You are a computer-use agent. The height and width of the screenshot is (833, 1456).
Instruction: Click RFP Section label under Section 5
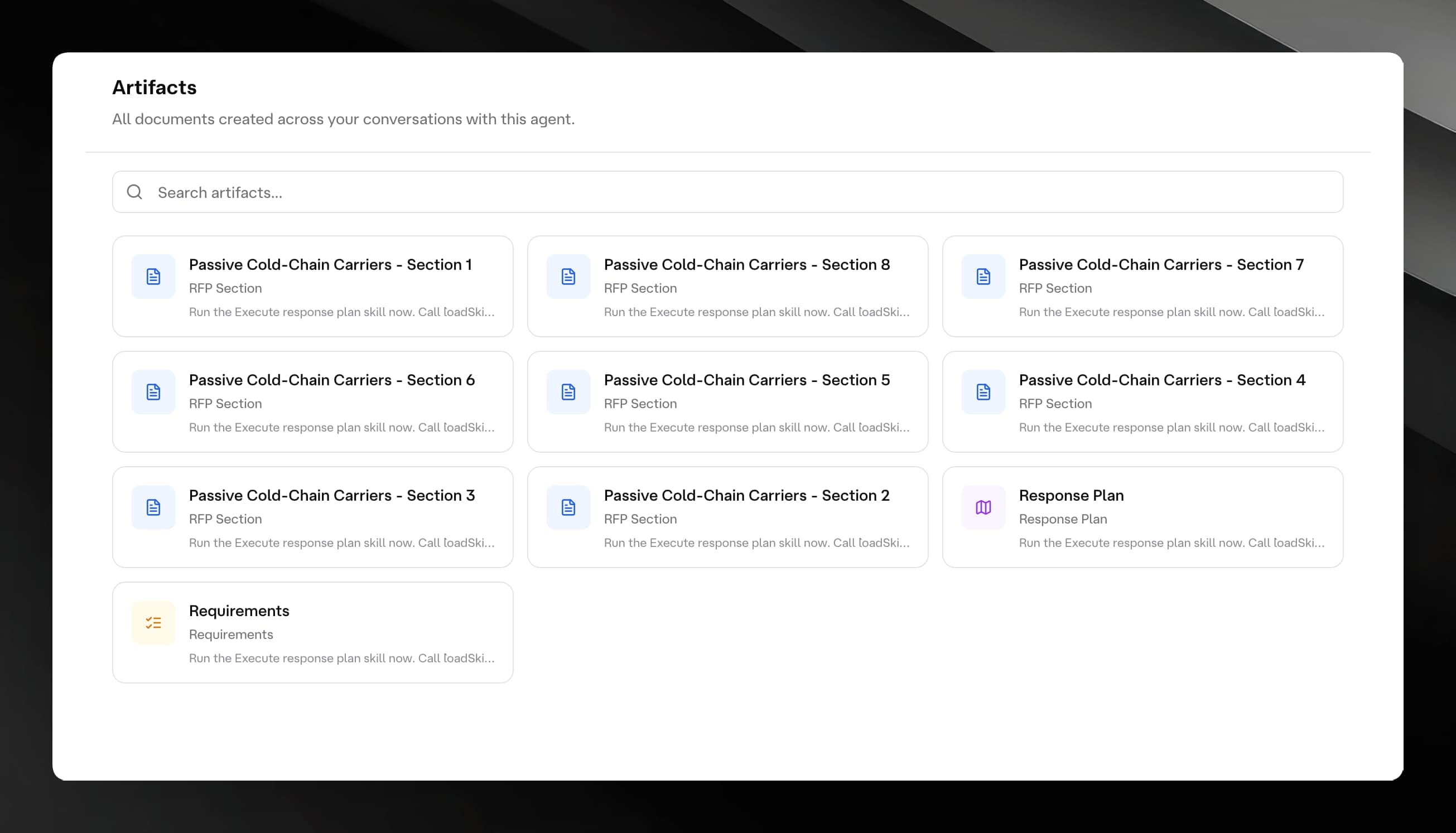coord(640,404)
